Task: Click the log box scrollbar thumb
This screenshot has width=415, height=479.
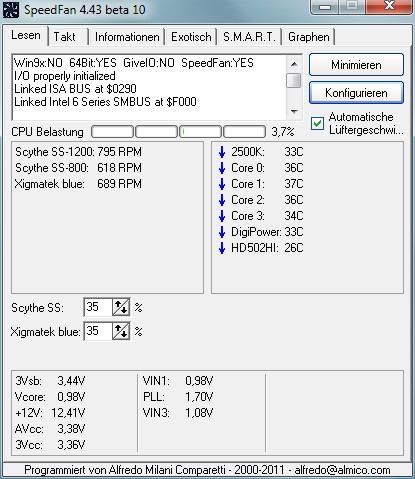Action: (294, 80)
